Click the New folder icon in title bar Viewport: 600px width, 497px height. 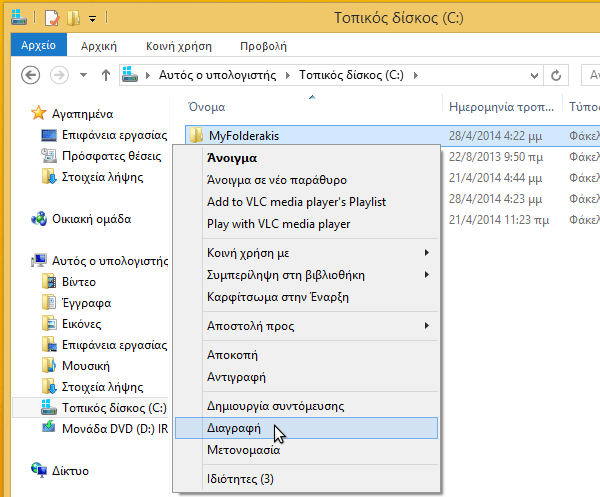click(x=73, y=17)
